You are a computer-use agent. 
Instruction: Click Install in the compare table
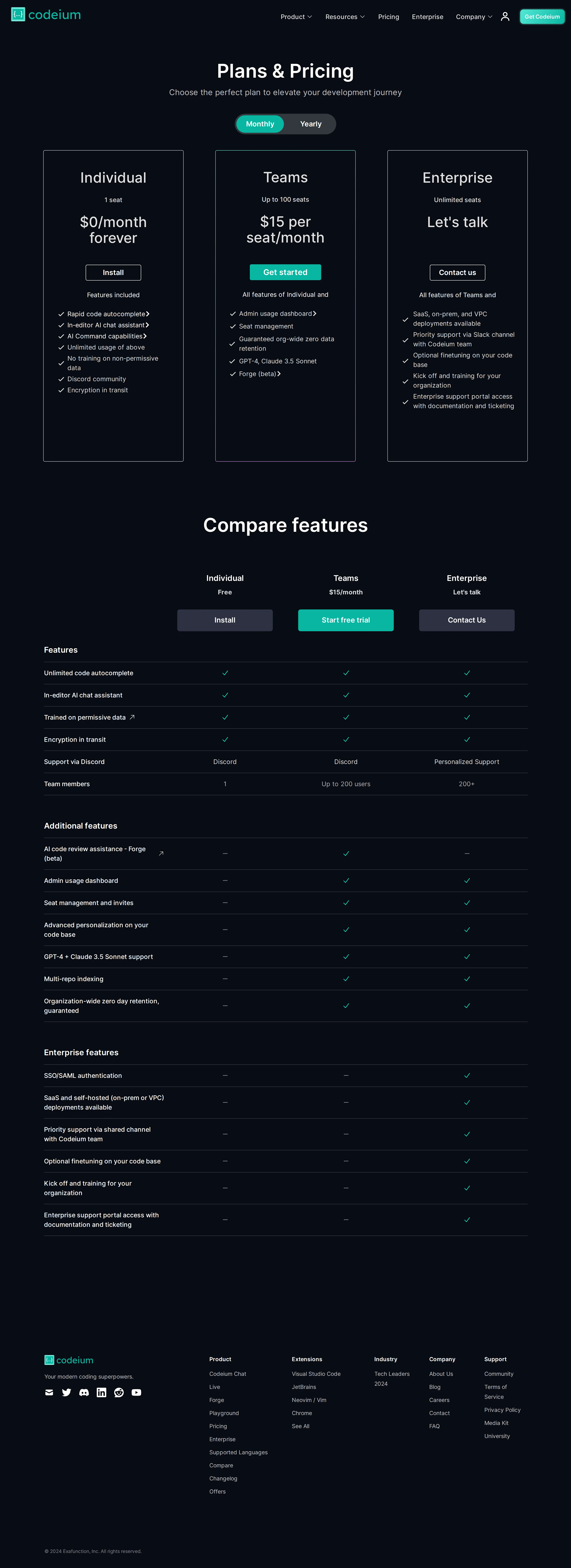coord(225,620)
